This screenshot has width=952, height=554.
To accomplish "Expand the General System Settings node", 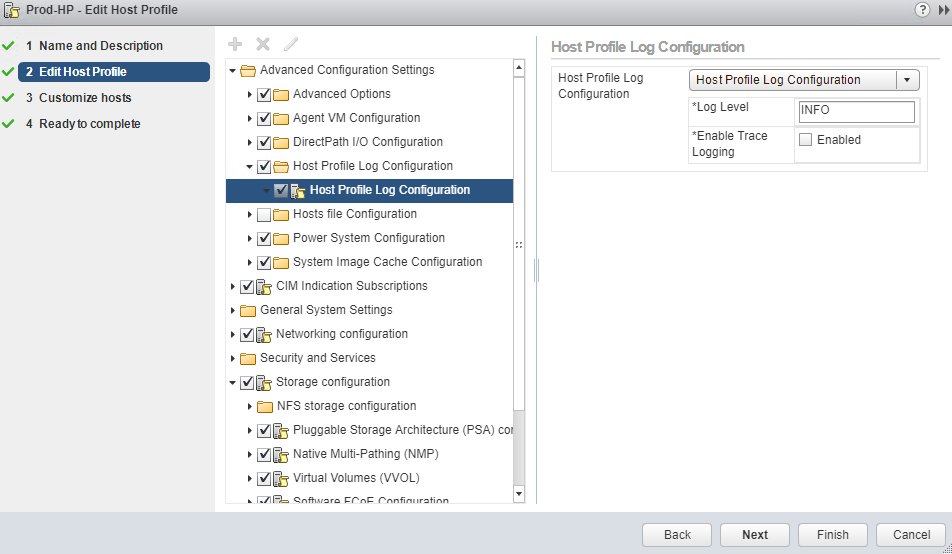I will [x=233, y=310].
